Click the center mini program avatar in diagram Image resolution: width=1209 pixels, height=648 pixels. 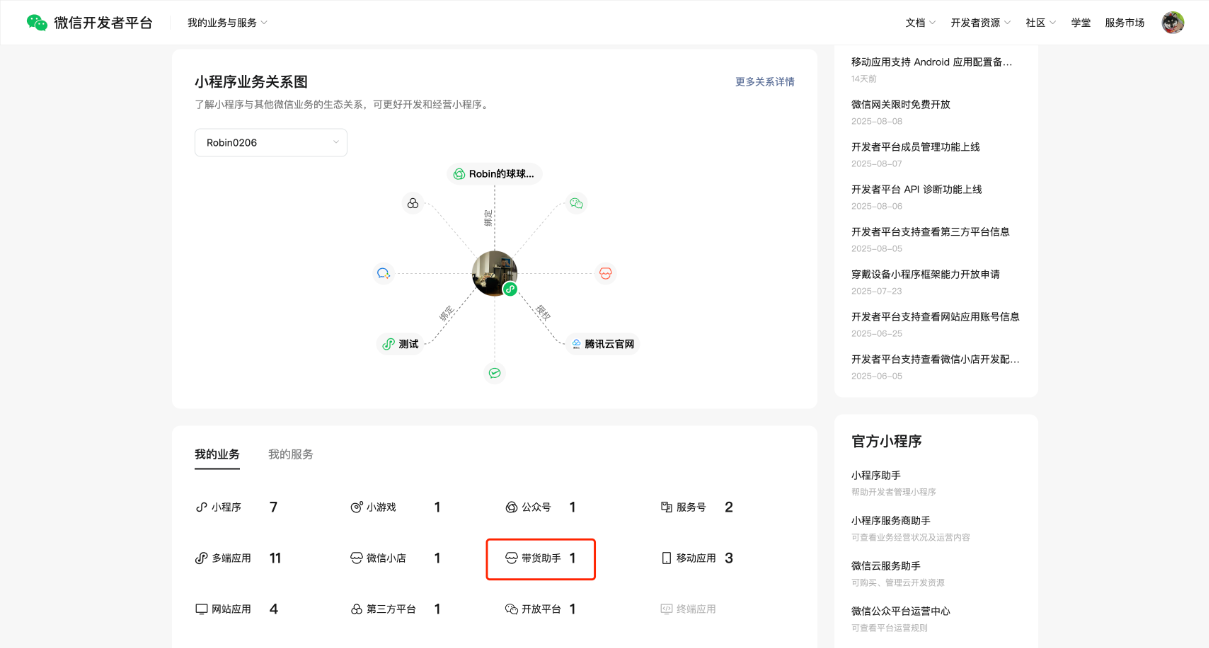494,273
